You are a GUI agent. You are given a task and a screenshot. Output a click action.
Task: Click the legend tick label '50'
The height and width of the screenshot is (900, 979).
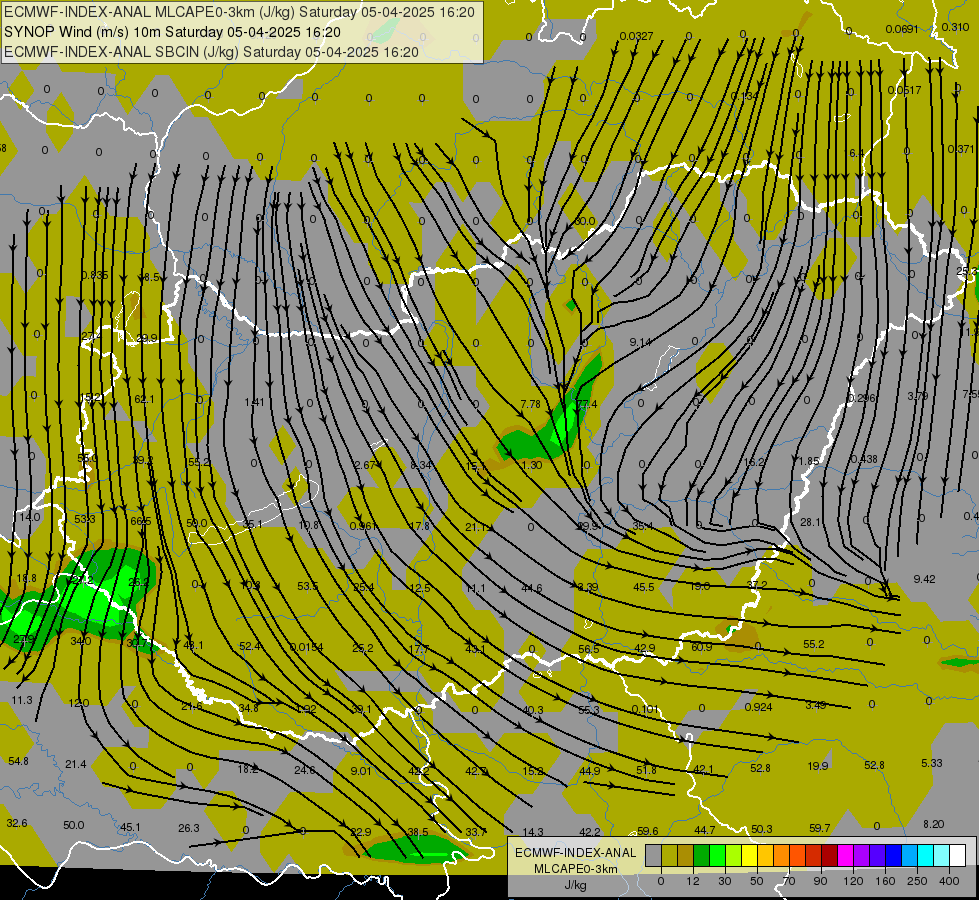[757, 881]
